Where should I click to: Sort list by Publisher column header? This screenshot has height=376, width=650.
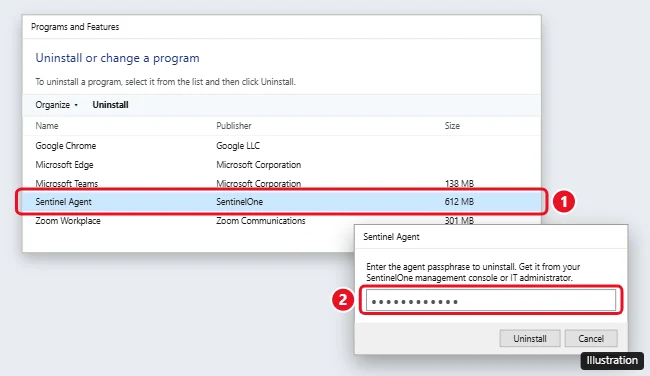(x=234, y=126)
